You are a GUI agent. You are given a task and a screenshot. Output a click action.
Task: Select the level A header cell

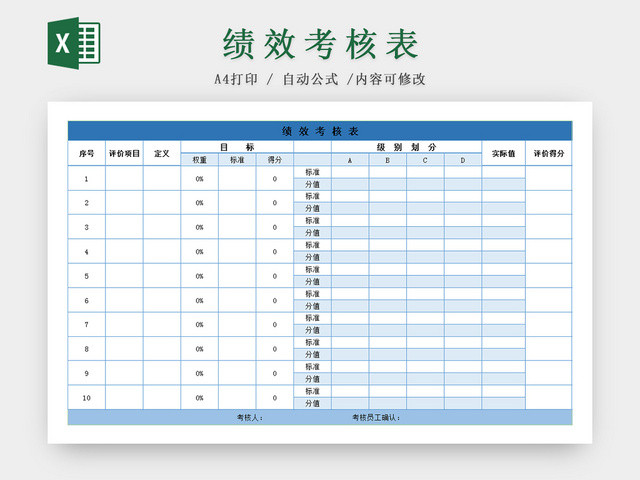click(350, 160)
